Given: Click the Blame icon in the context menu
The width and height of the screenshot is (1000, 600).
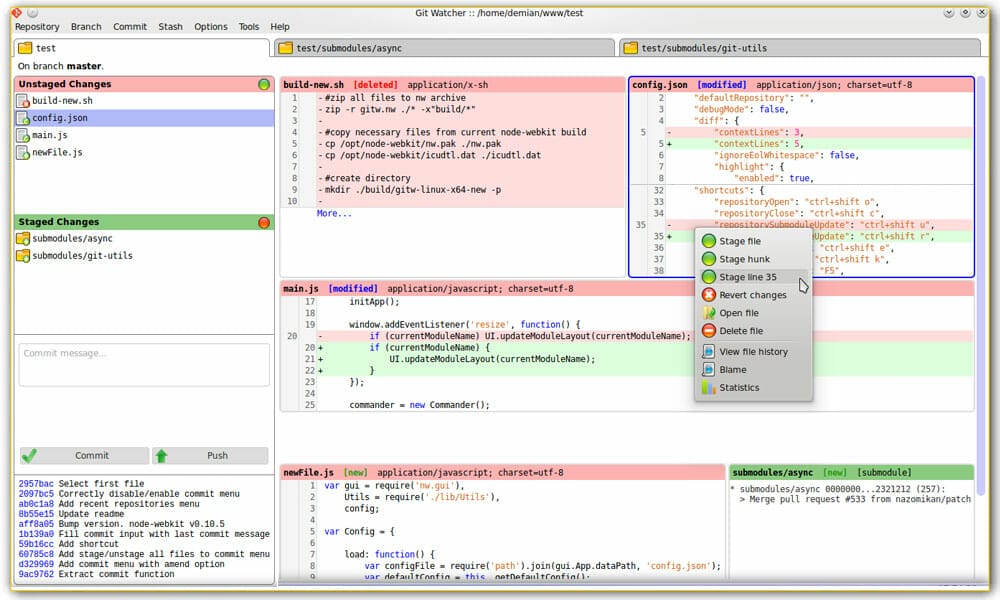Looking at the screenshot, I should (x=708, y=369).
